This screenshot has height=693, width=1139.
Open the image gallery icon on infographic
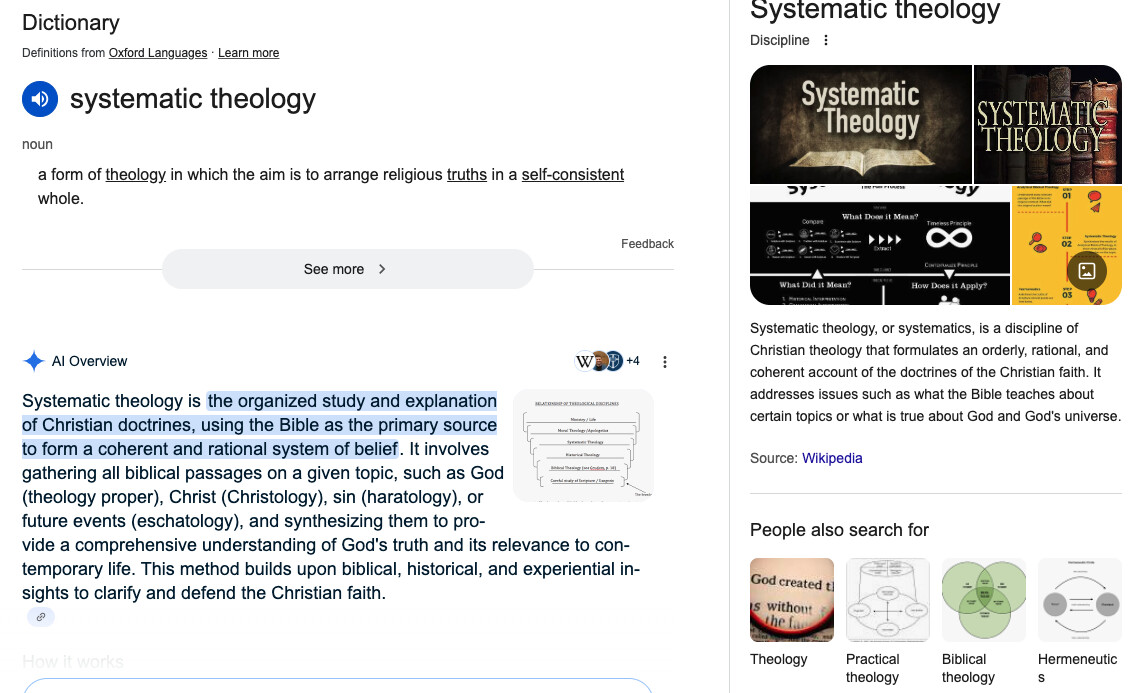coord(1086,271)
